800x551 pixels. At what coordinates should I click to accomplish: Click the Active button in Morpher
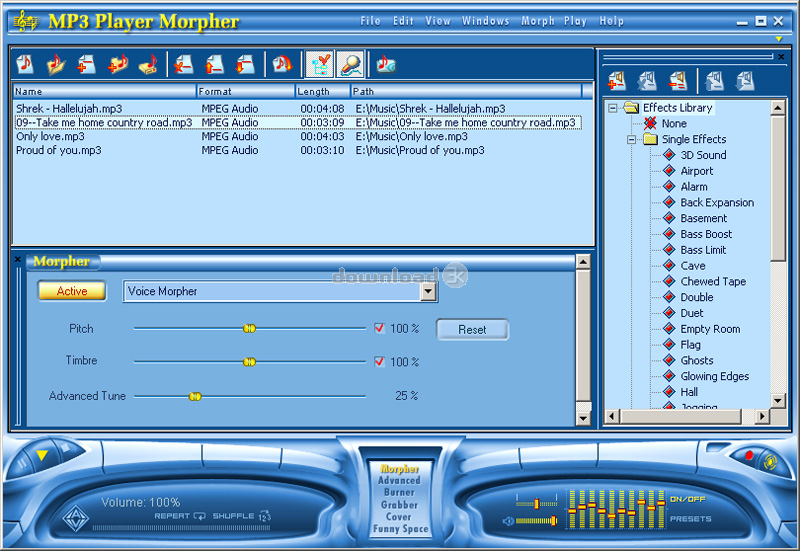(x=72, y=291)
